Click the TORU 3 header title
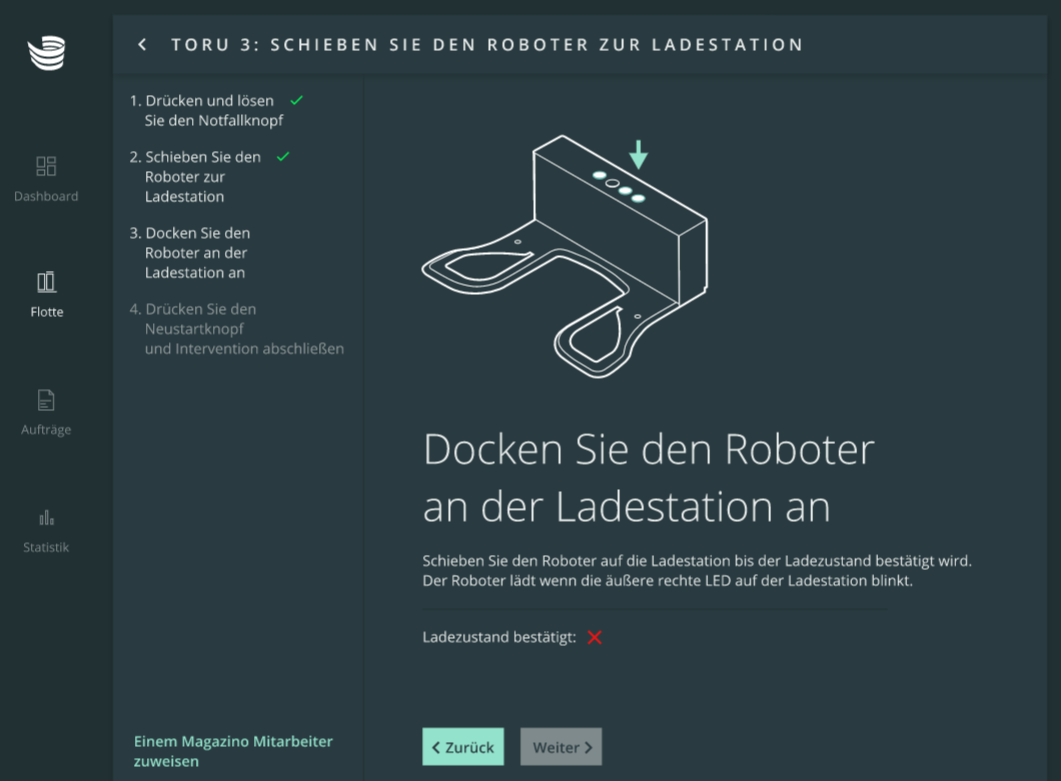 pyautogui.click(x=487, y=45)
